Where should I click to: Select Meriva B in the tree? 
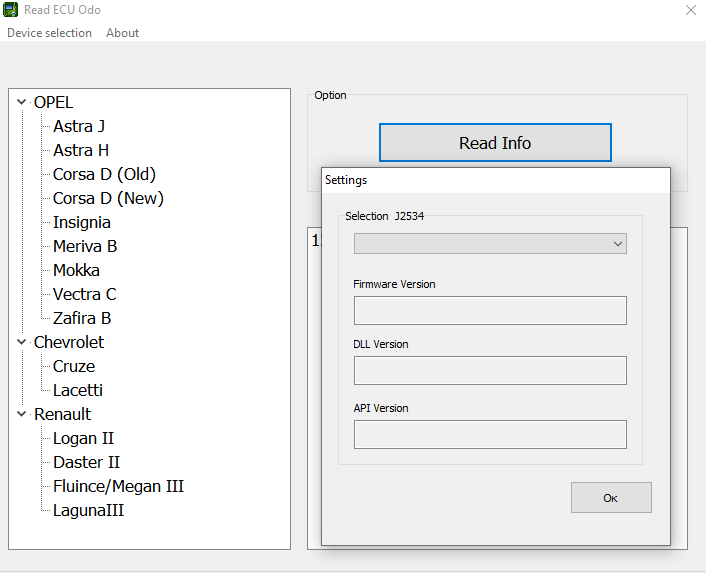[85, 246]
